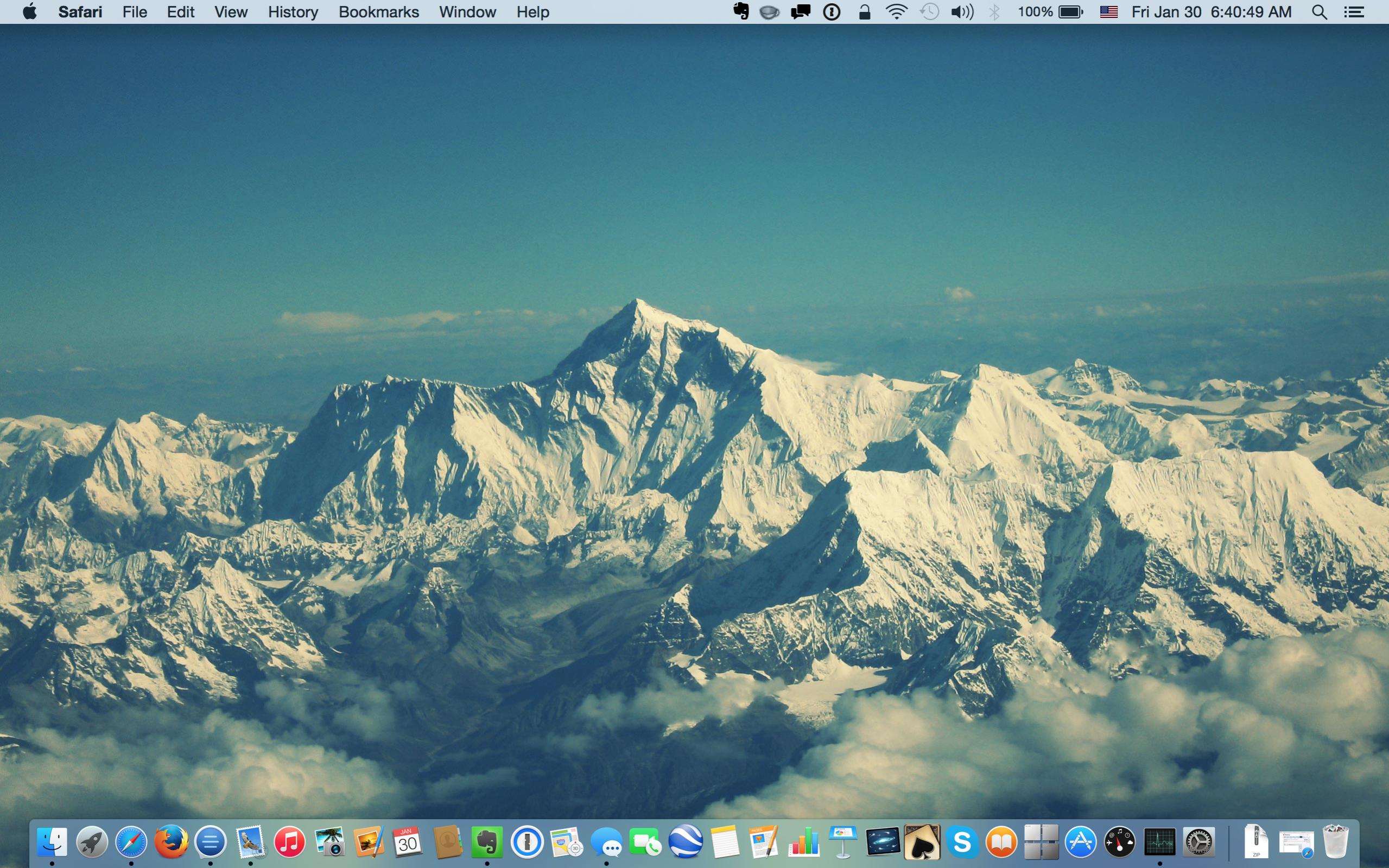The image size is (1389, 868).
Task: Open iTunes from the Dock
Action: [x=290, y=842]
